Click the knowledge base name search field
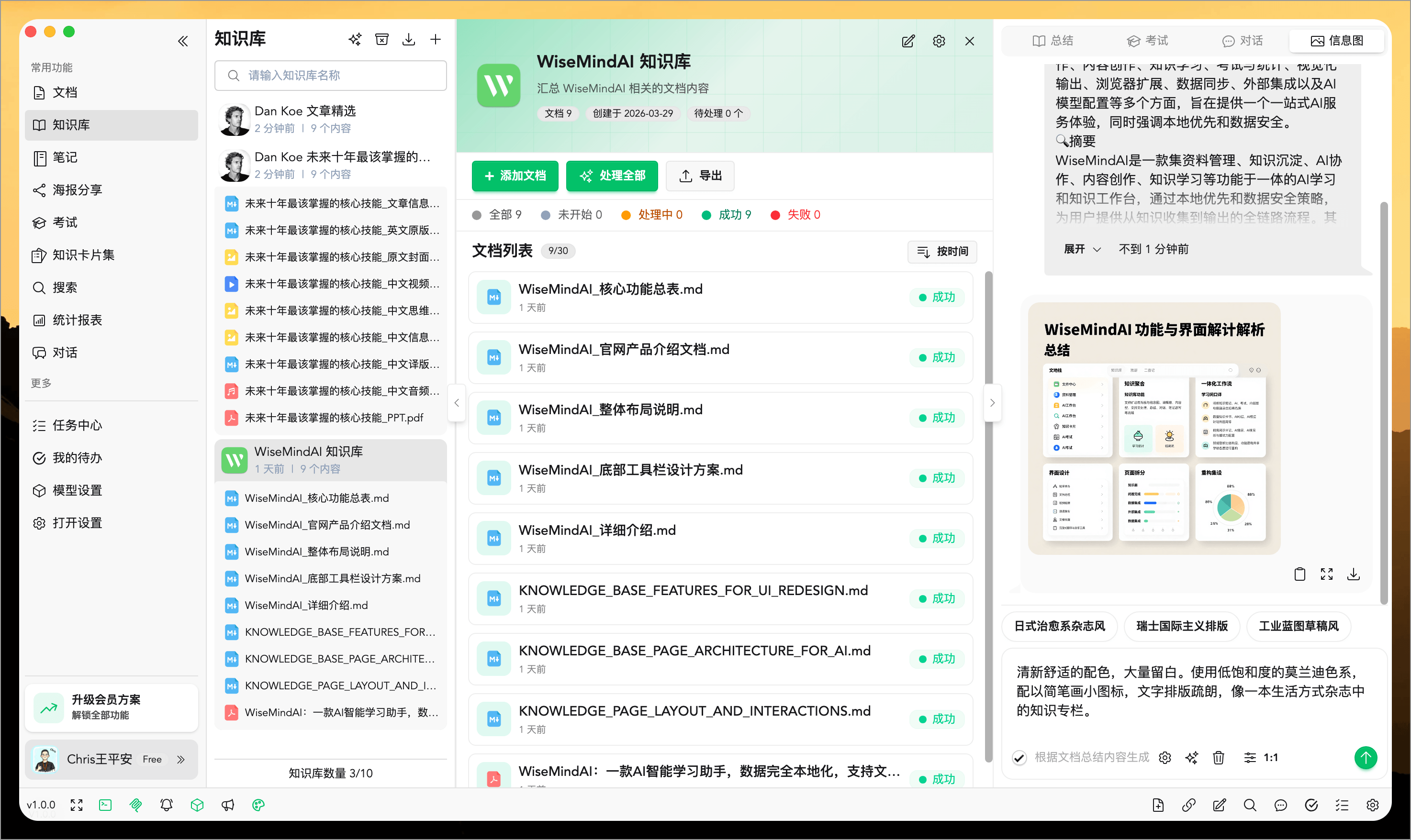The height and width of the screenshot is (840, 1411). click(x=331, y=75)
